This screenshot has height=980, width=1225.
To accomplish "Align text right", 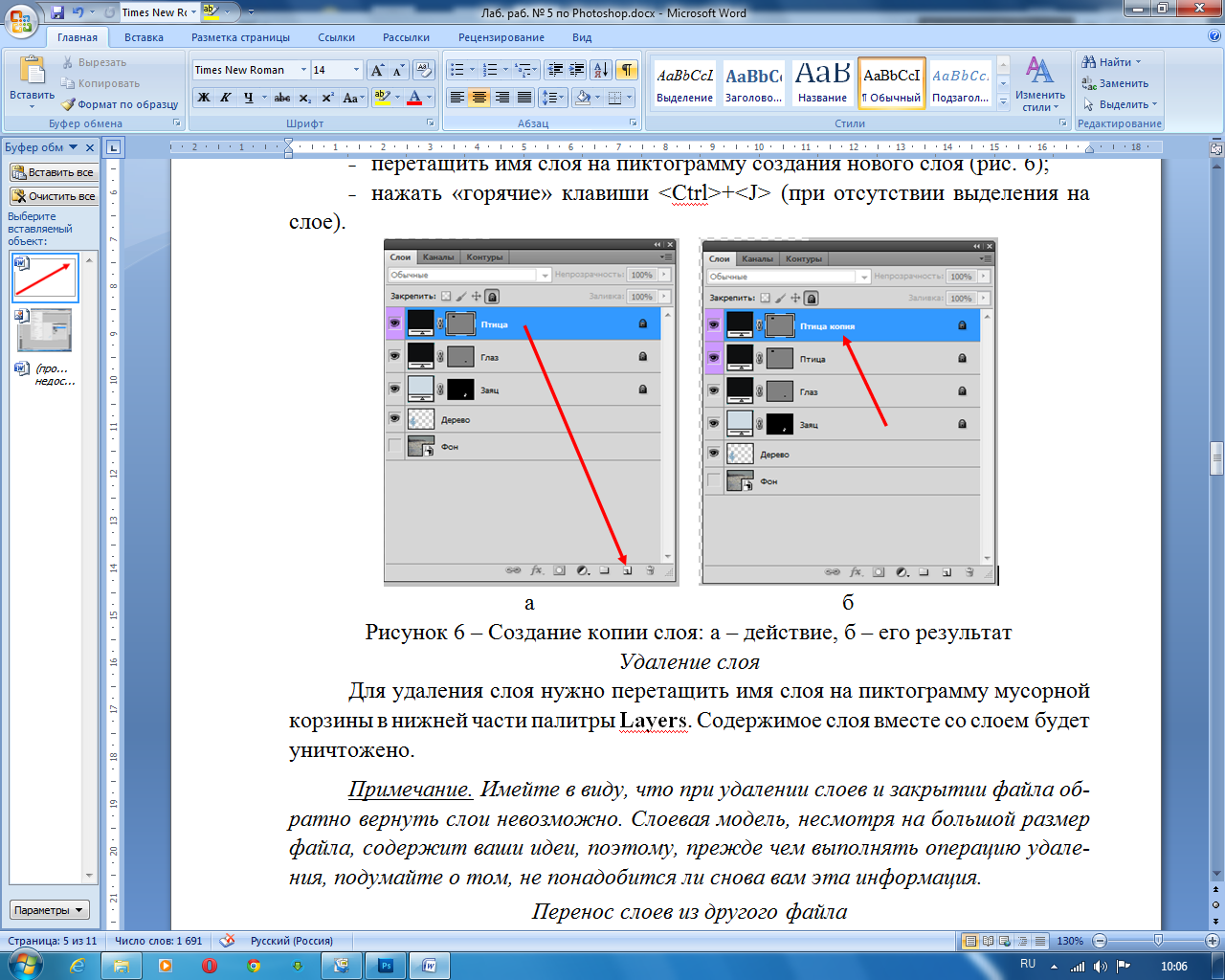I will click(x=501, y=98).
